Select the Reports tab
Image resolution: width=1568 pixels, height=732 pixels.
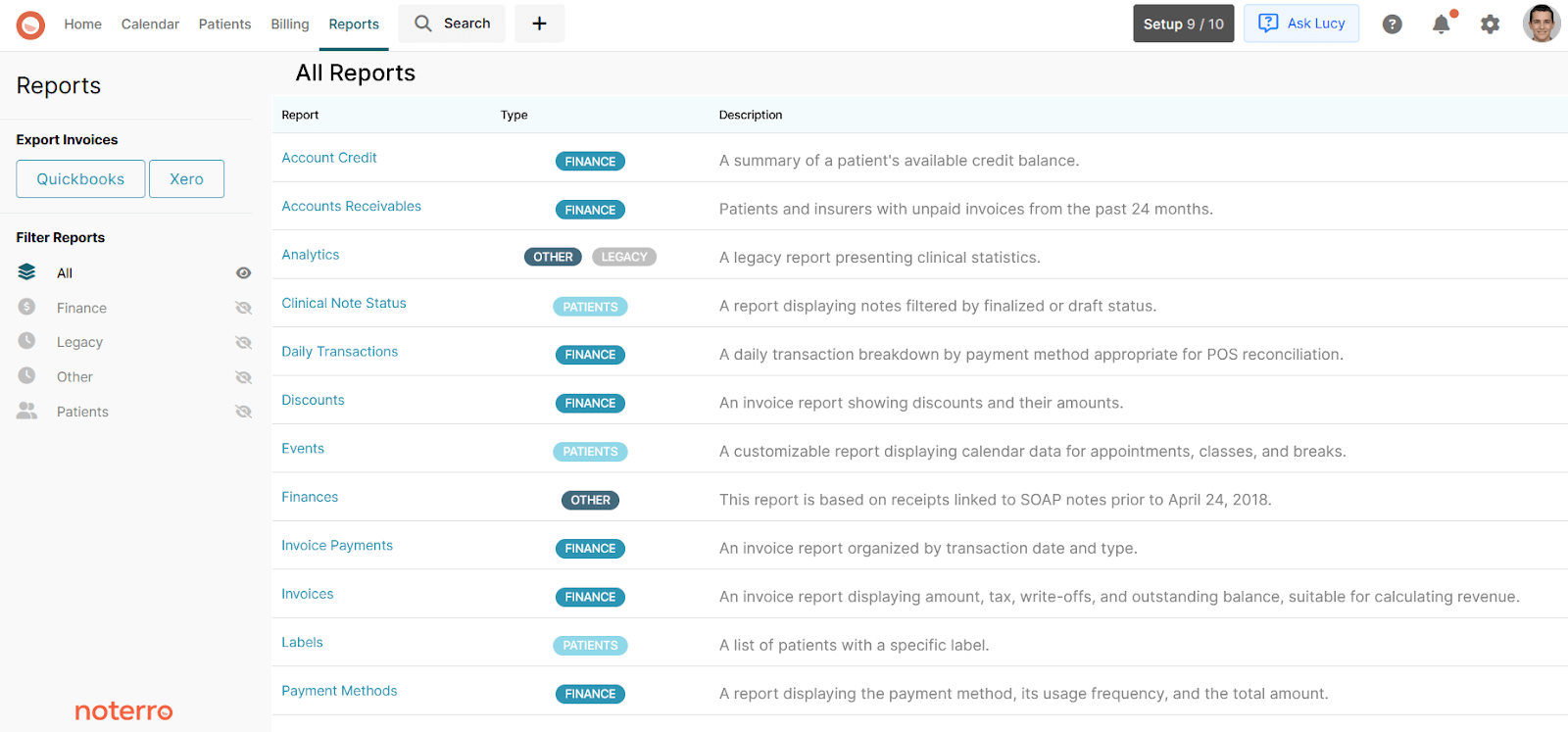point(354,24)
